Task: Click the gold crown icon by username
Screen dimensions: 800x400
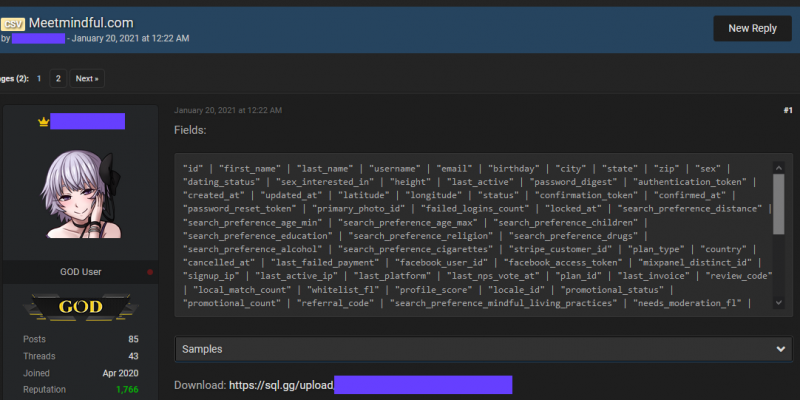Action: click(x=43, y=122)
